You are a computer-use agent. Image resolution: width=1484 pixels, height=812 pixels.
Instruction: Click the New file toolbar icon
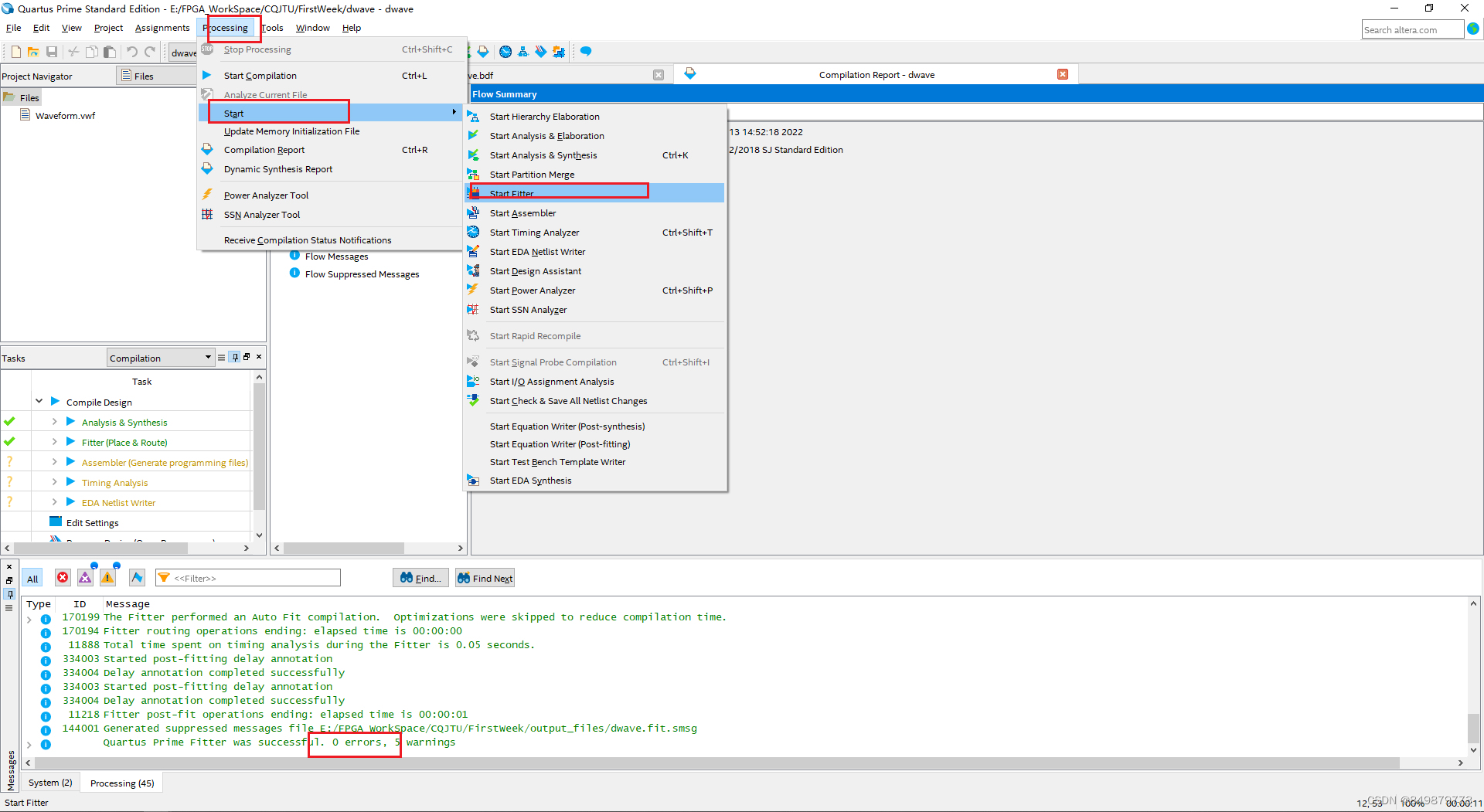click(x=15, y=52)
